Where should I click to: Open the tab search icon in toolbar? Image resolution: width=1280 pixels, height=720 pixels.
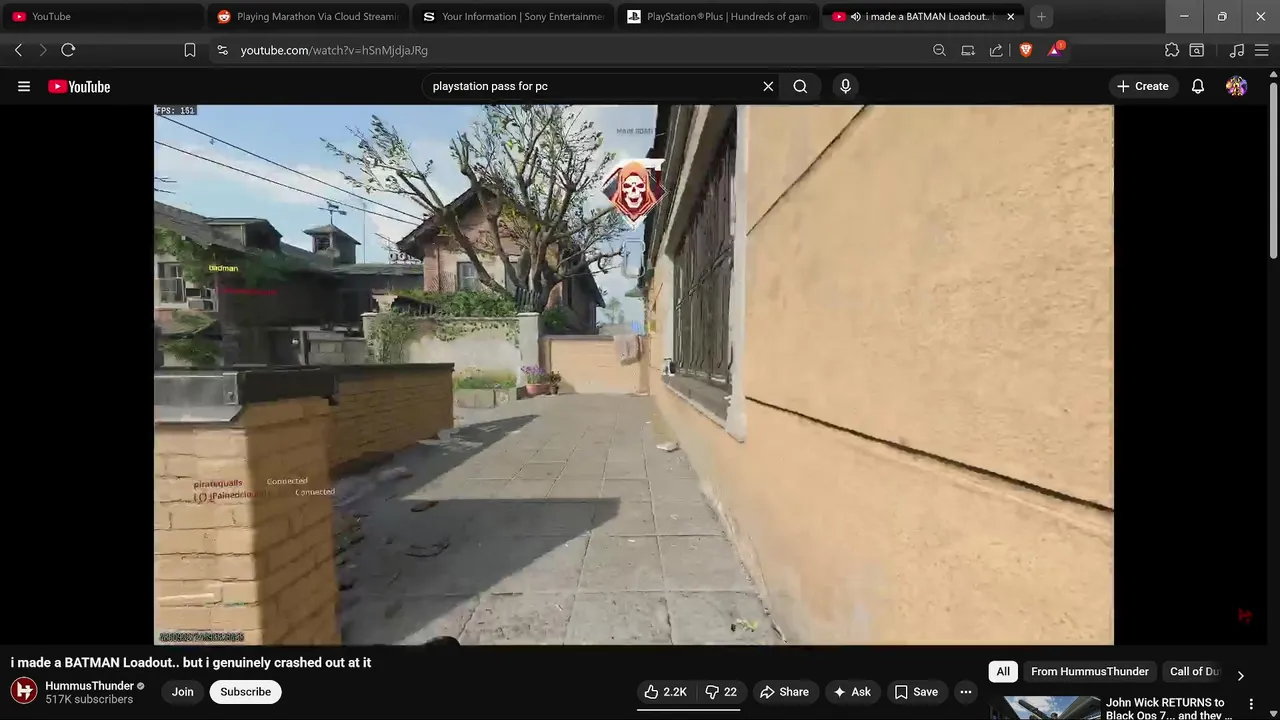pos(1196,50)
